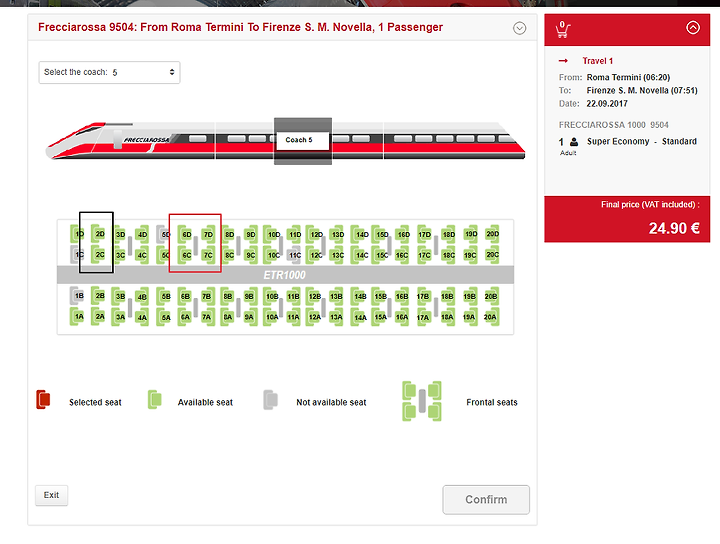
Task: Pick seat 9C
Action: coord(250,255)
